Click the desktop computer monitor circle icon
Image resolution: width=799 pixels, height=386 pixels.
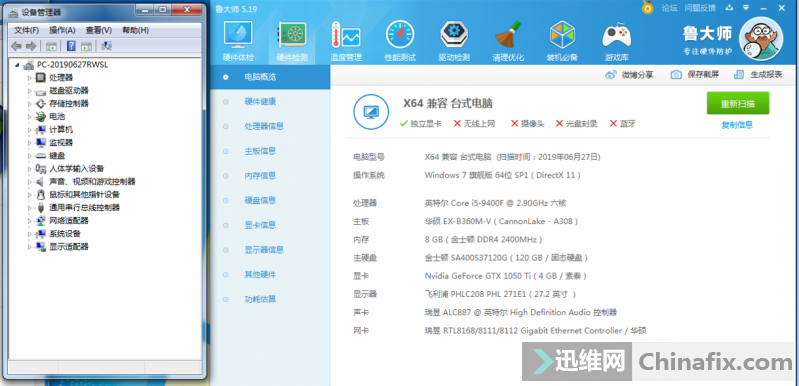pyautogui.click(x=371, y=112)
